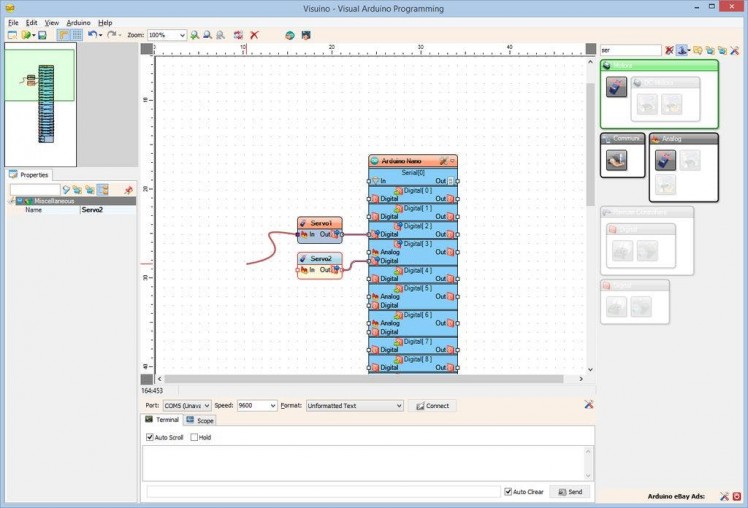Open the Arduino menu
Image resolution: width=748 pixels, height=508 pixels.
[78, 22]
